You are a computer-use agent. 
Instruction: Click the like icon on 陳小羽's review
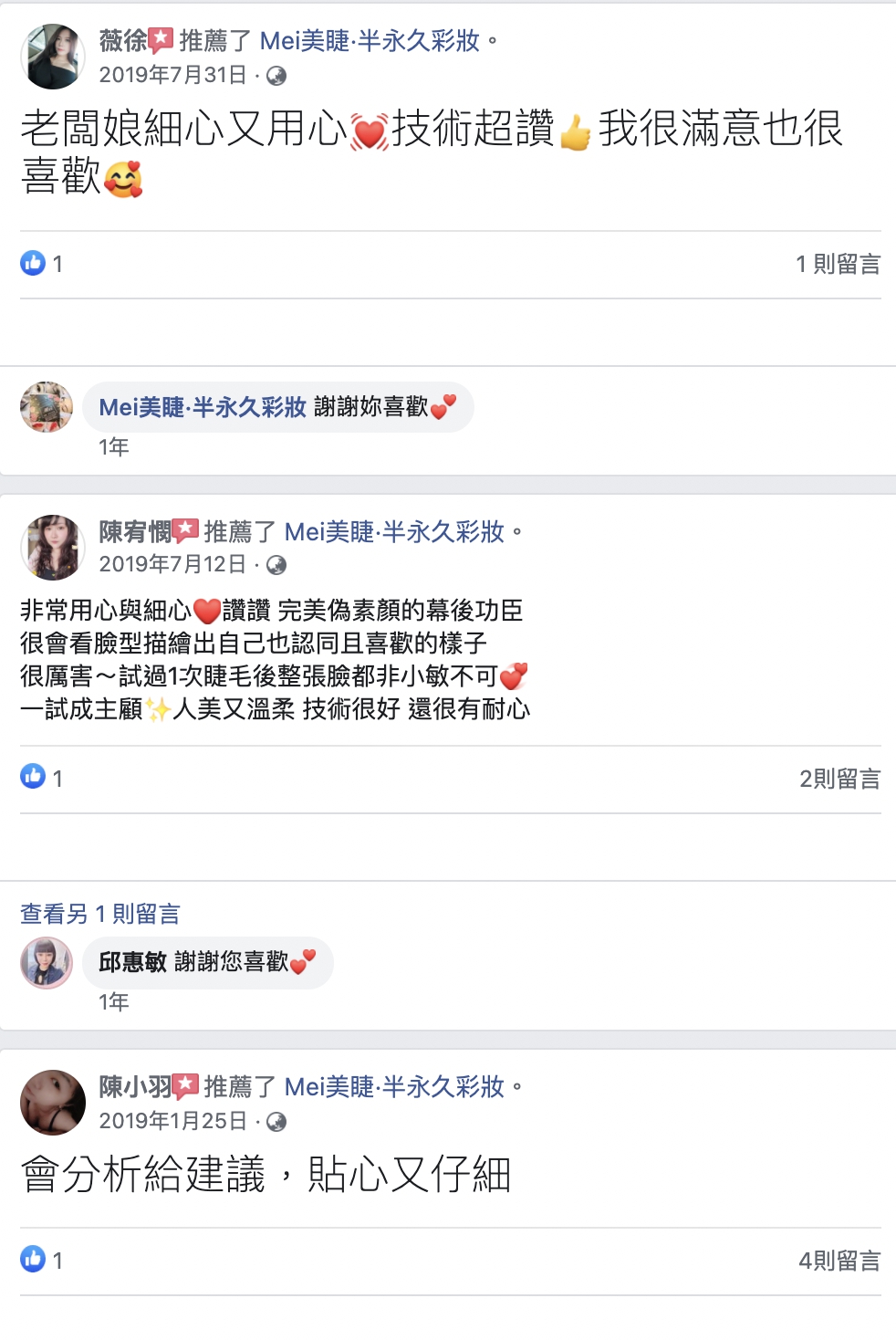(33, 1259)
